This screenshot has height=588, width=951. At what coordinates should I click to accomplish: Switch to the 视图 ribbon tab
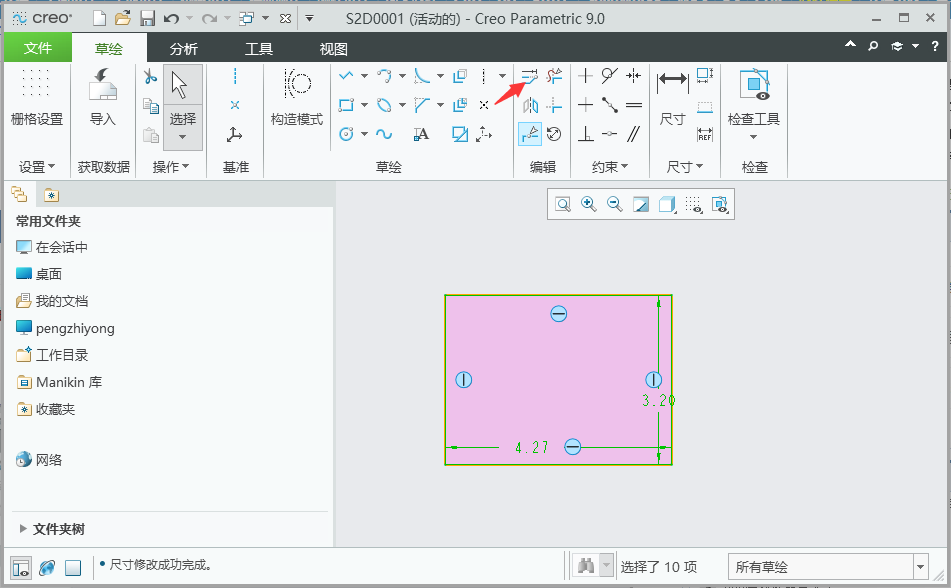pyautogui.click(x=334, y=49)
